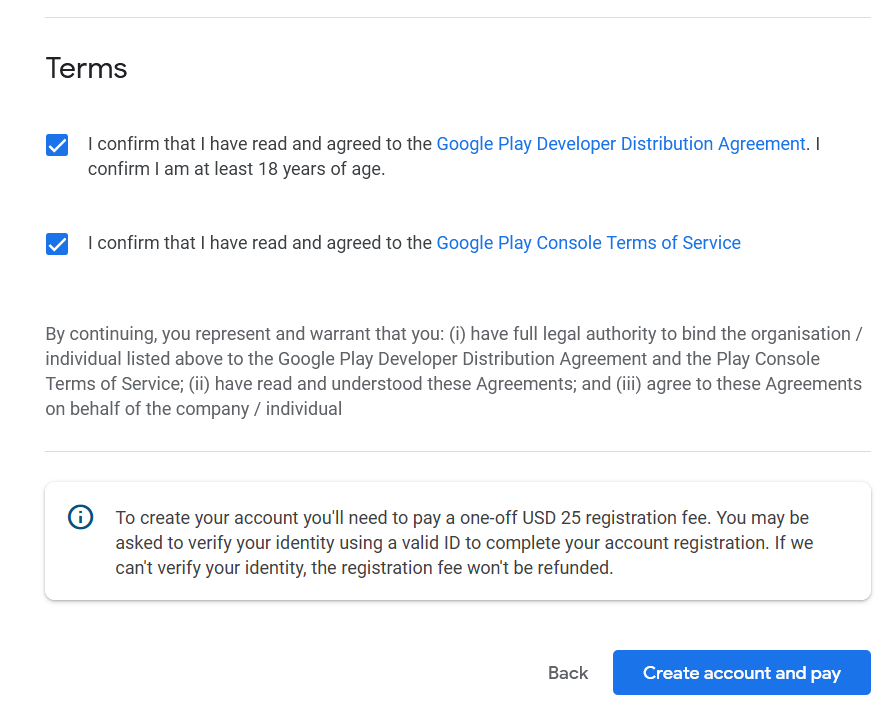Click the 'By continuing, you represent and warrant' text
Image resolution: width=886 pixels, height=714 pixels.
[200, 334]
